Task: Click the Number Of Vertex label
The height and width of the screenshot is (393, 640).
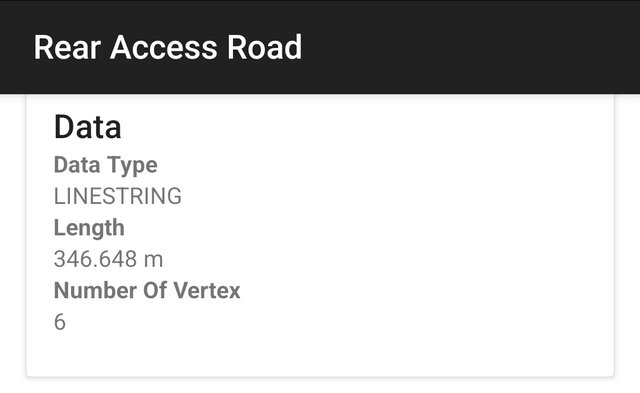Action: [147, 291]
